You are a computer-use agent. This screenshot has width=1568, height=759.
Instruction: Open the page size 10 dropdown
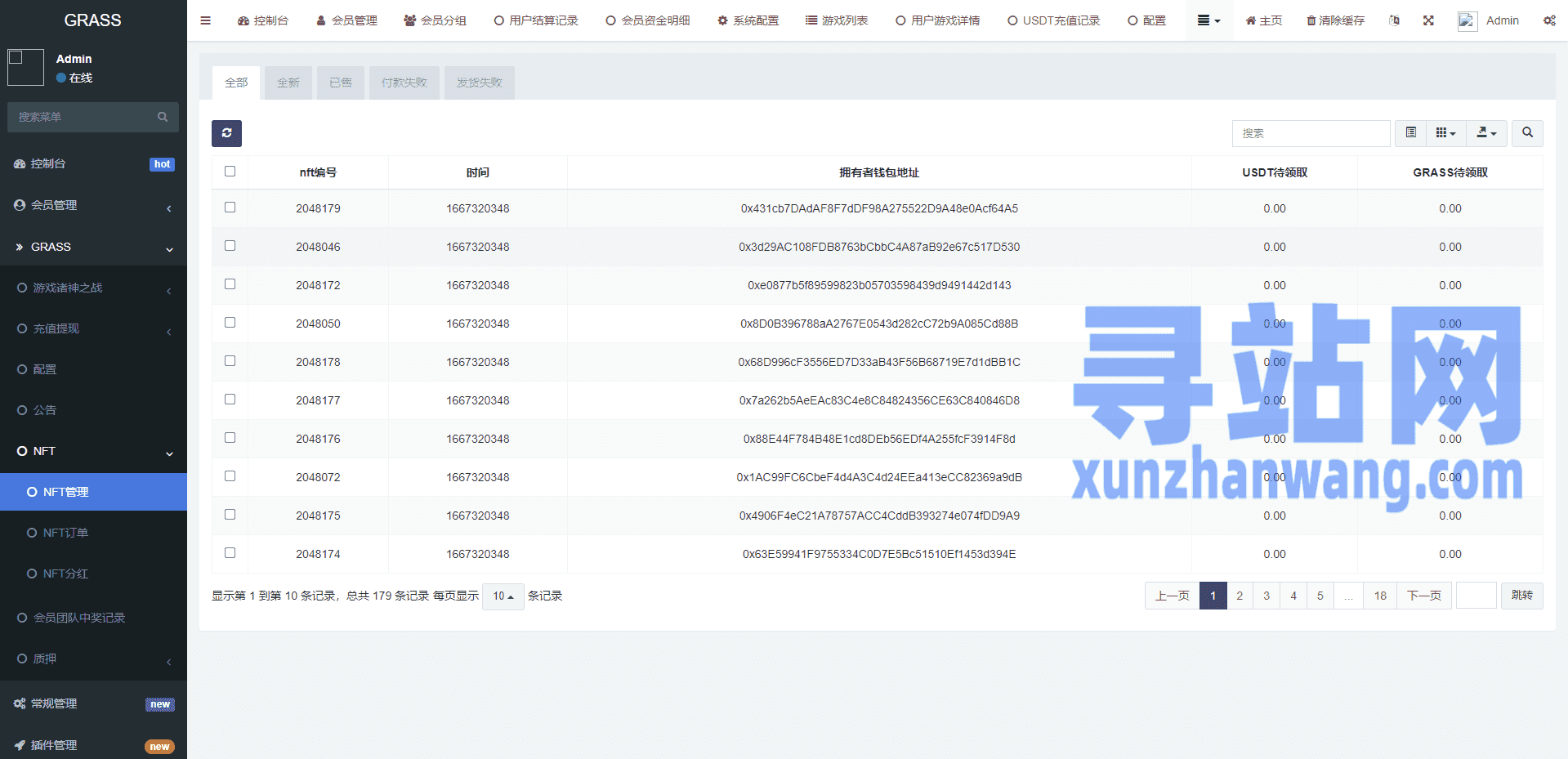click(503, 596)
